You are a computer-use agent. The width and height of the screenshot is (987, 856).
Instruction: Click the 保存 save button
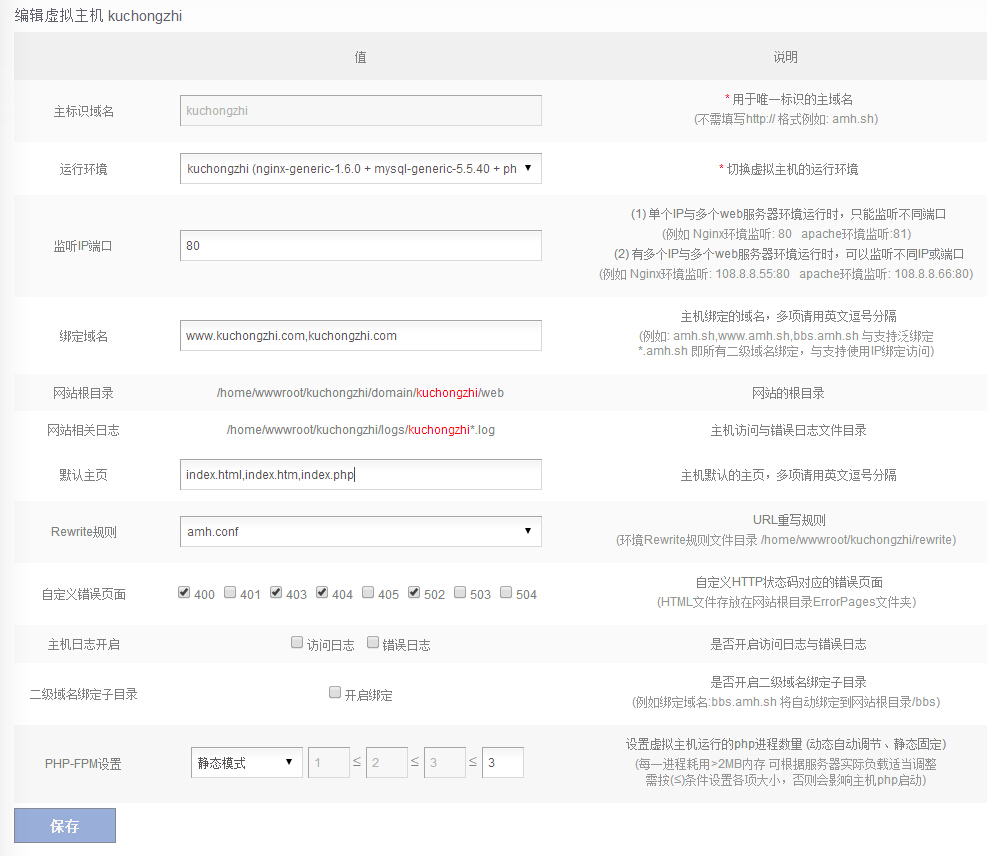[x=65, y=826]
